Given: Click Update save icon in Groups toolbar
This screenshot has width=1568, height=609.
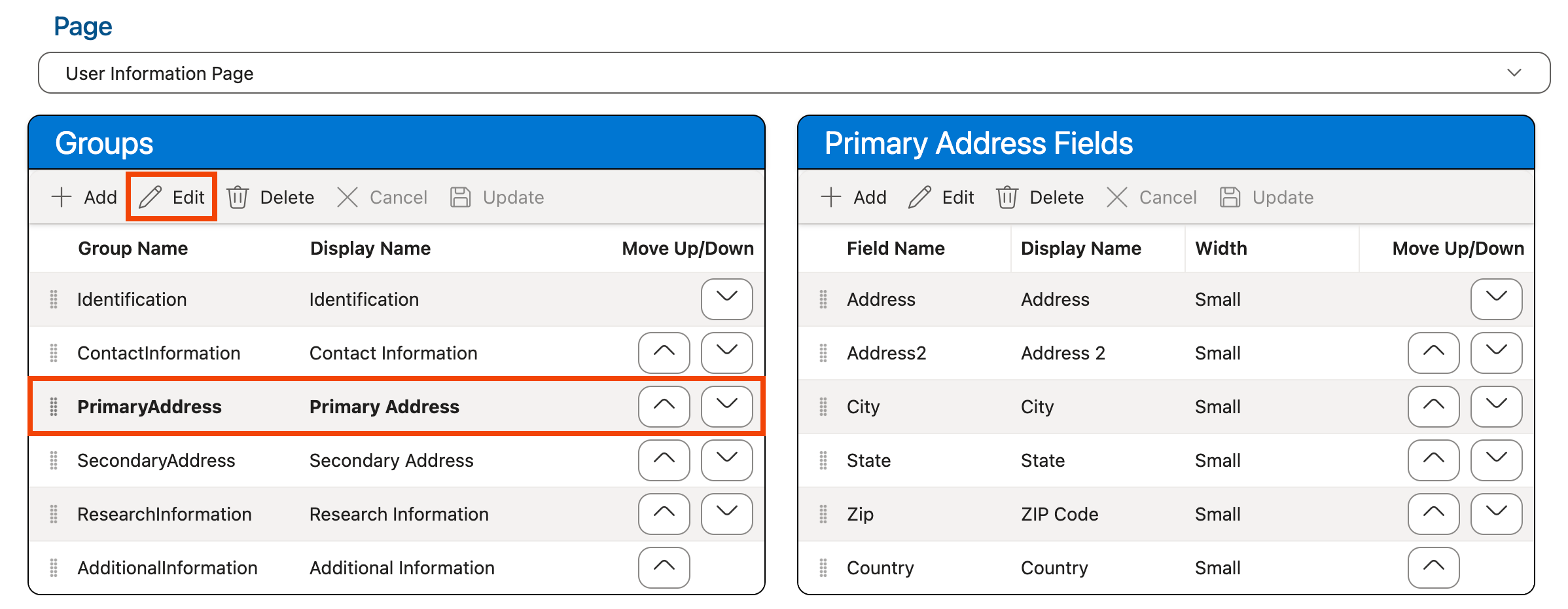Looking at the screenshot, I should coord(461,197).
